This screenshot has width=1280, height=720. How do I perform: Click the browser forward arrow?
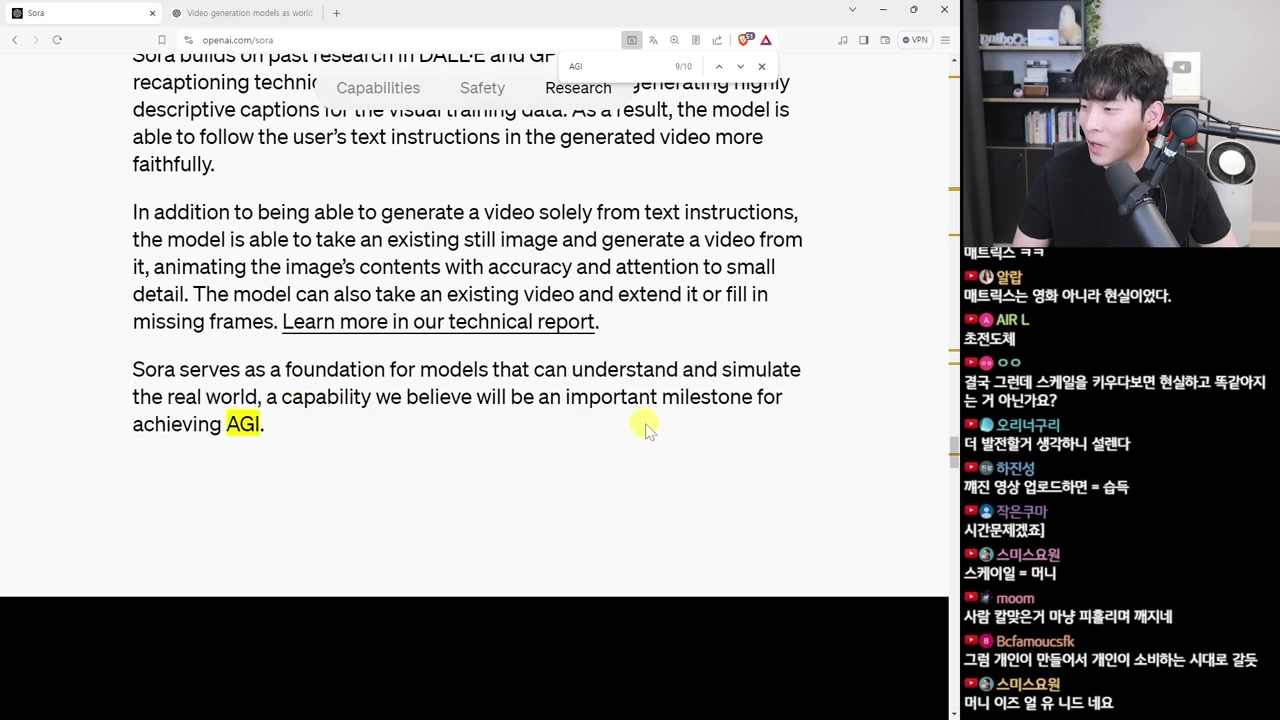pyautogui.click(x=35, y=40)
